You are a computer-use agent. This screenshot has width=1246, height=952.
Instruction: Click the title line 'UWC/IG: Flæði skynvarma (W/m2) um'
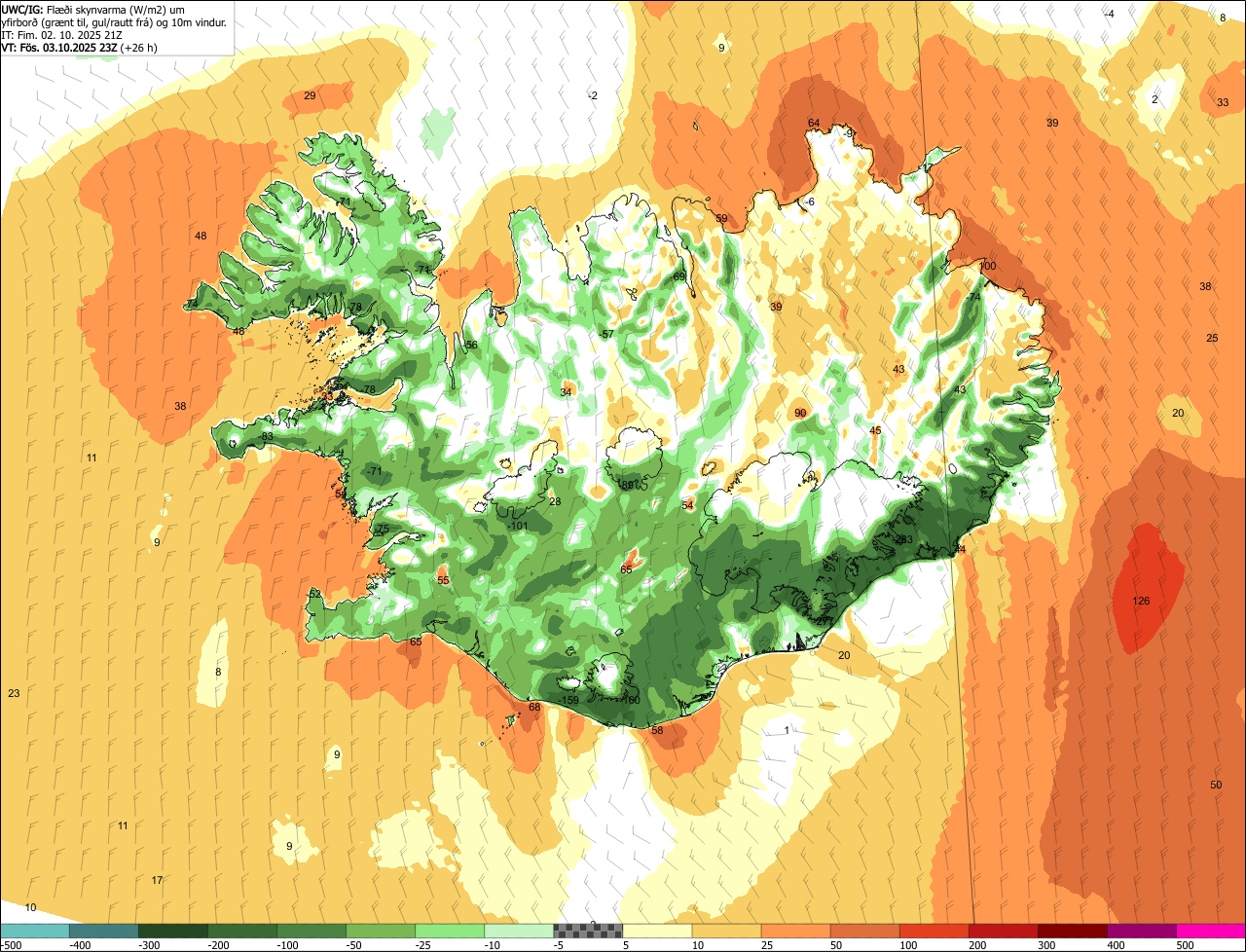click(93, 9)
